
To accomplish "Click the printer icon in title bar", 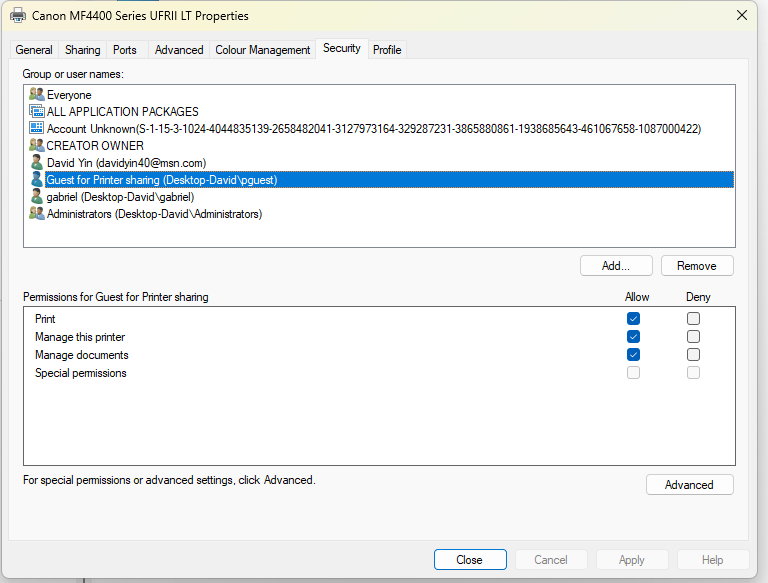I will pos(18,15).
